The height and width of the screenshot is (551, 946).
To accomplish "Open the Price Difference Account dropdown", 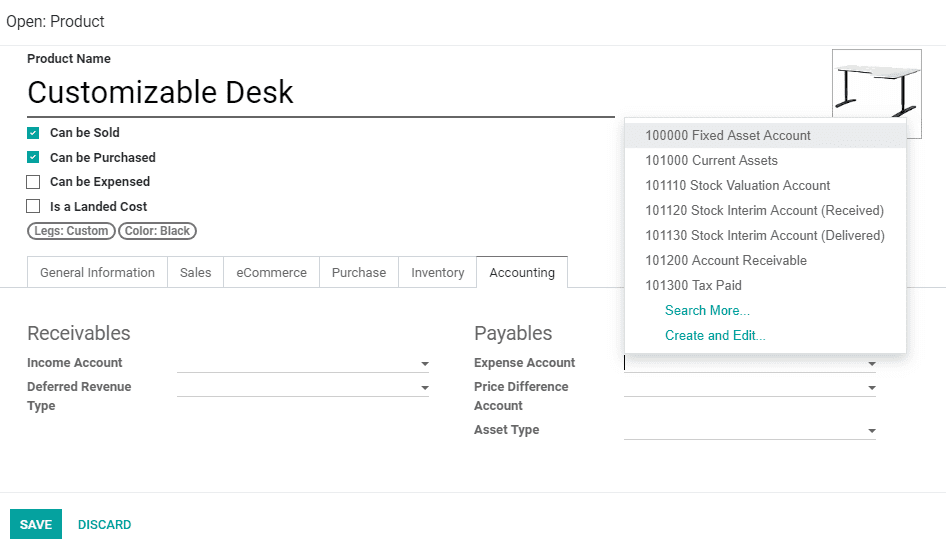I will tap(872, 387).
